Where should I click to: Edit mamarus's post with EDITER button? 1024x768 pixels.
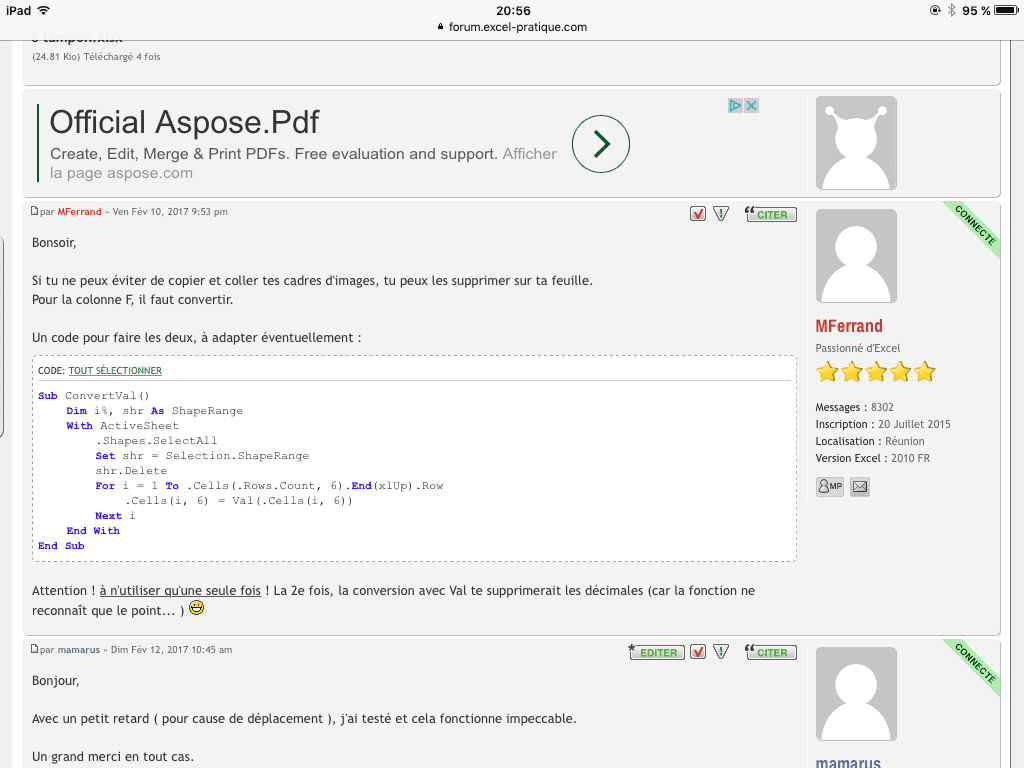657,652
